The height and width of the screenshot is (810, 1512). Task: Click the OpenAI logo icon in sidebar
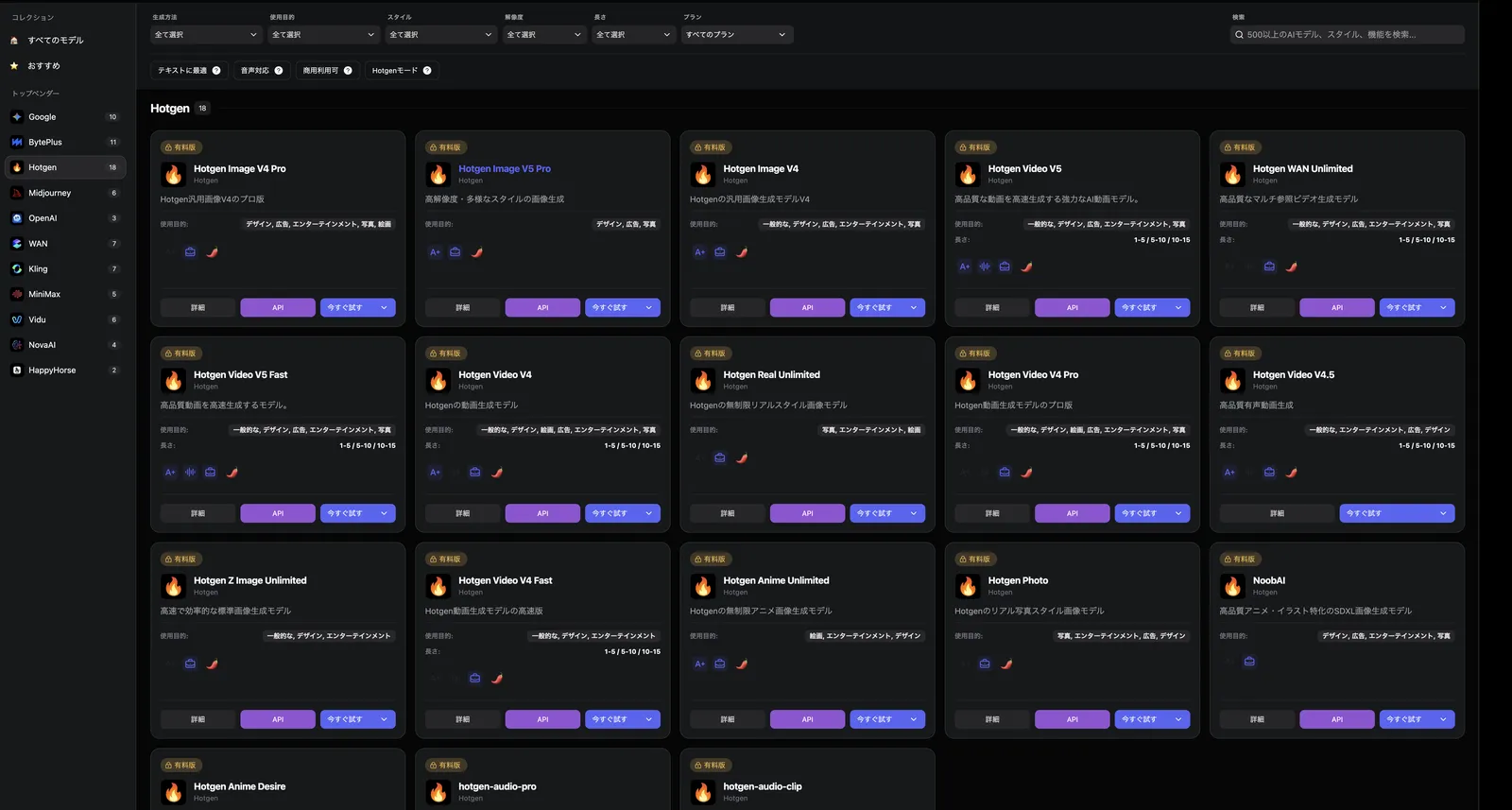pos(17,218)
